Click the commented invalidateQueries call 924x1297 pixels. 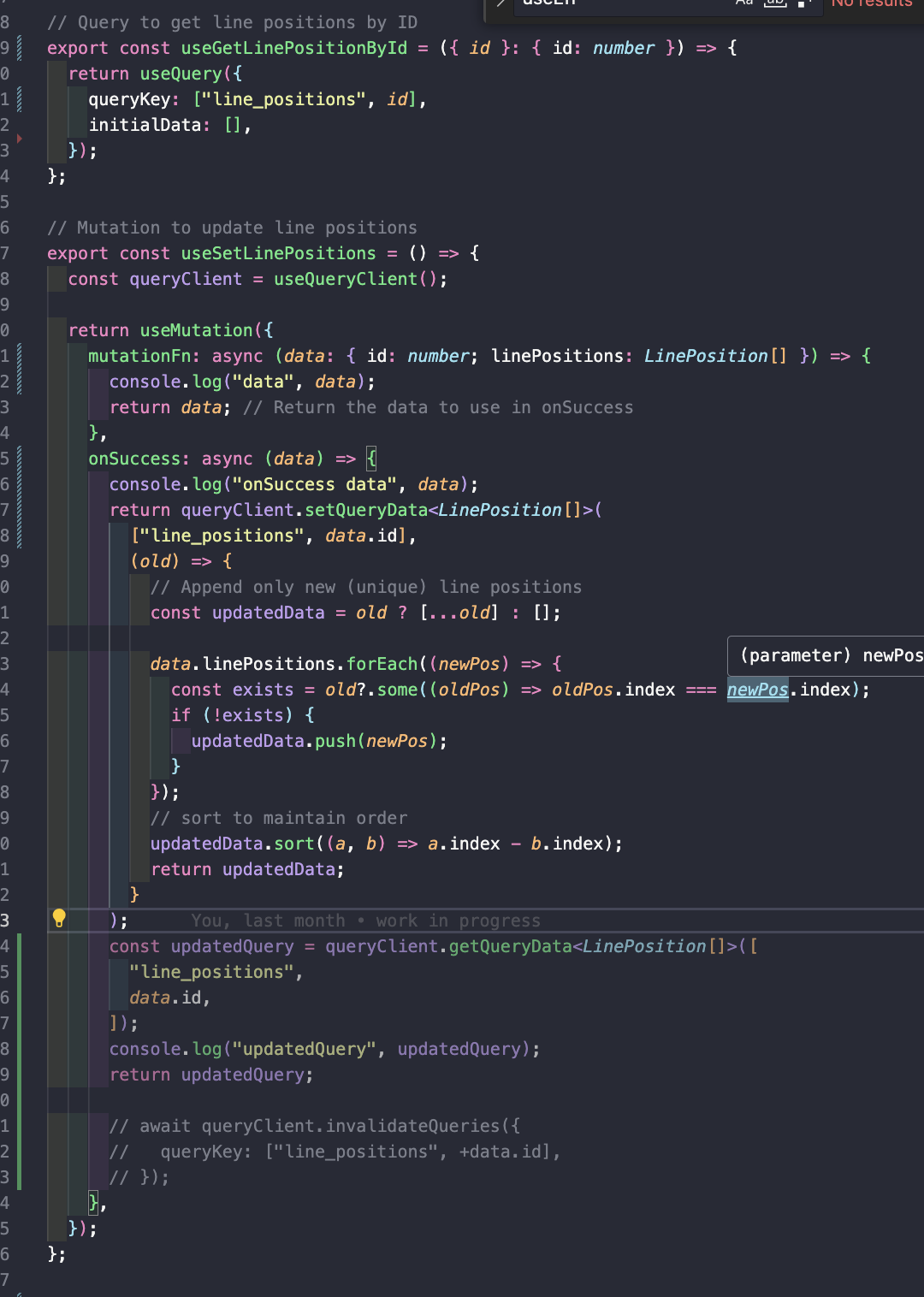click(x=314, y=1126)
